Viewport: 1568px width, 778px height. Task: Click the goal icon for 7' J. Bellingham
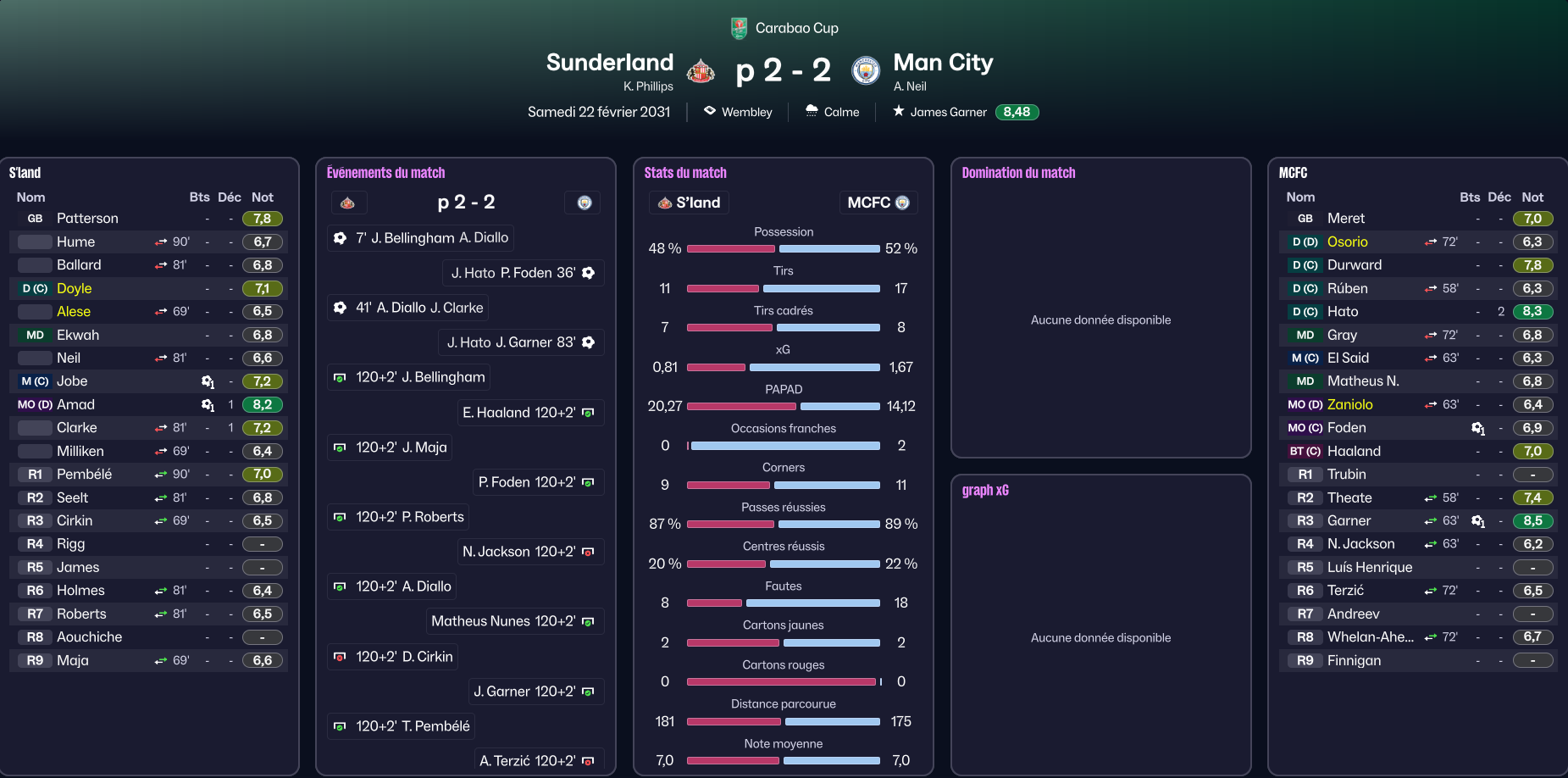[x=340, y=238]
